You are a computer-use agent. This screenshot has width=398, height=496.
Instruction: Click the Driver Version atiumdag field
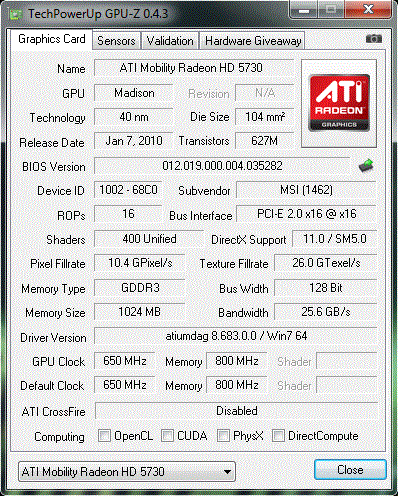(236, 336)
